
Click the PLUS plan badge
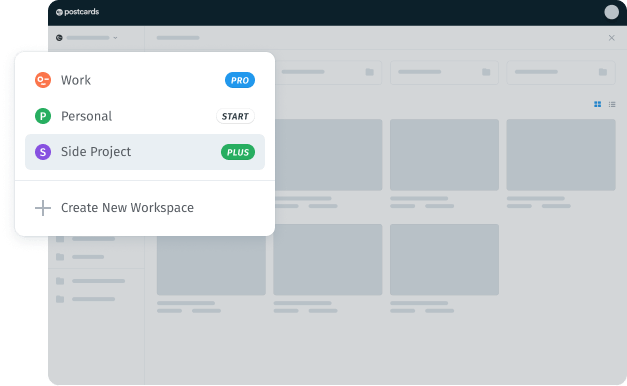[x=238, y=152]
